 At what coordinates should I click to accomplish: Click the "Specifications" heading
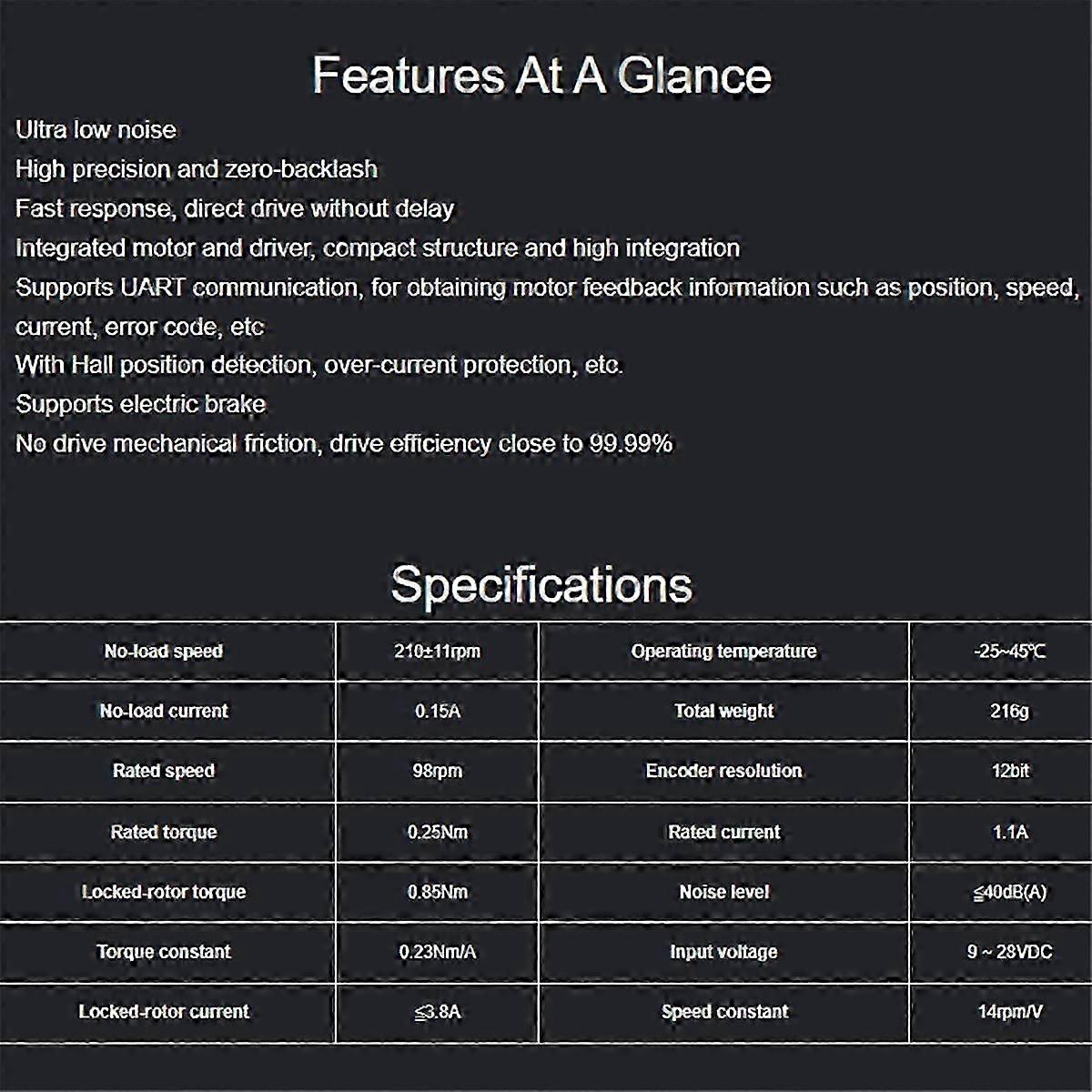click(541, 584)
